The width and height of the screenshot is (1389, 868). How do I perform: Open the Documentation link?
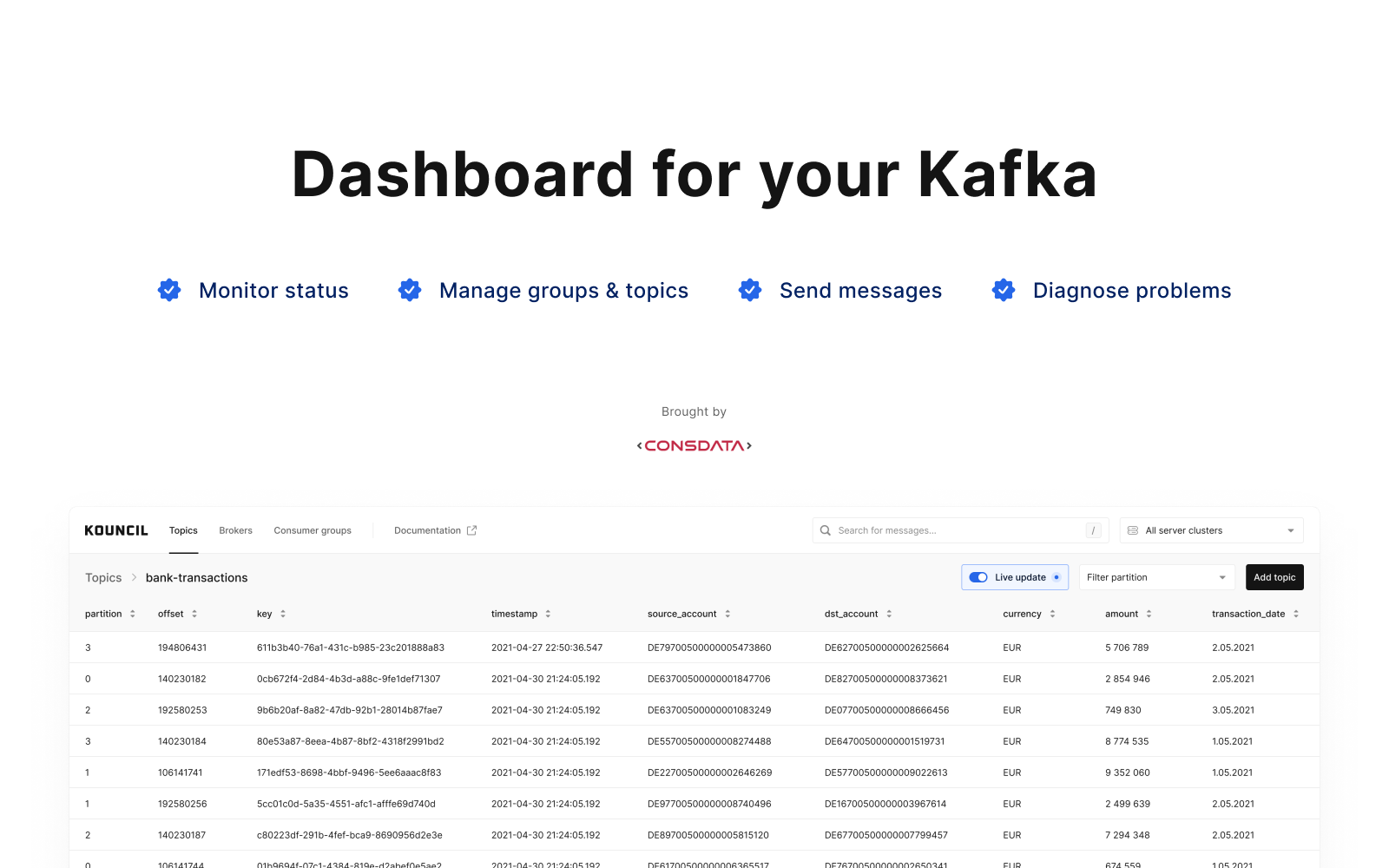point(427,530)
